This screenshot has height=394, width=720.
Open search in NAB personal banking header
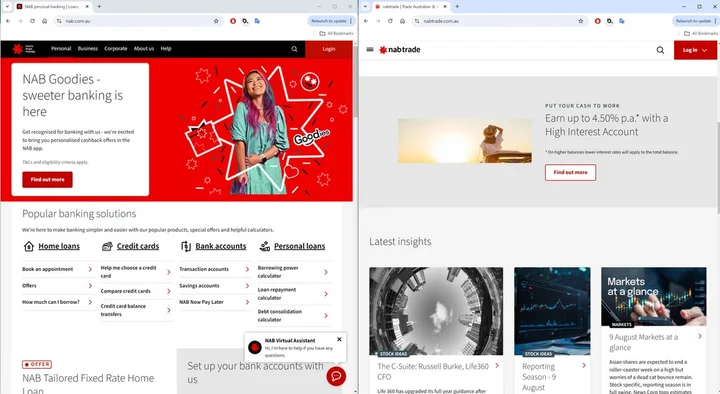294,49
